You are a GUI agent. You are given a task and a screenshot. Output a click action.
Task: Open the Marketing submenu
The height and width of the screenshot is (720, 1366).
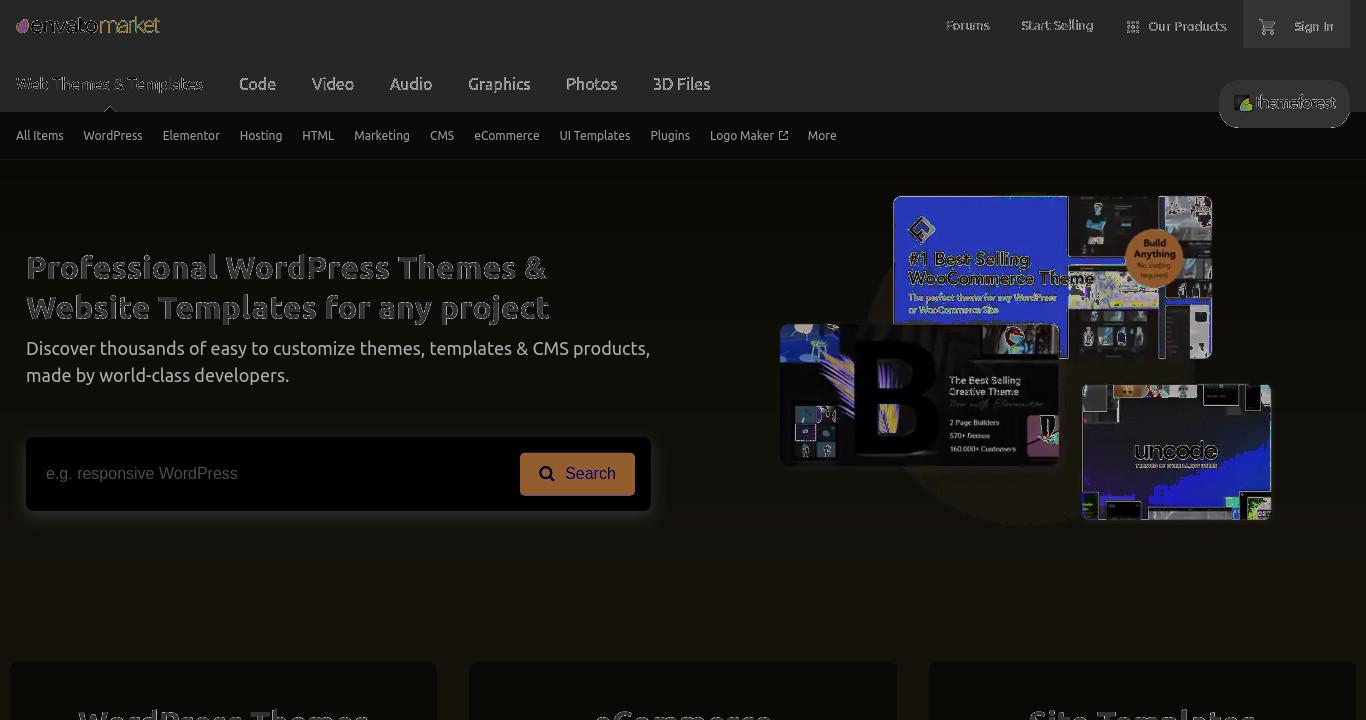click(x=382, y=136)
